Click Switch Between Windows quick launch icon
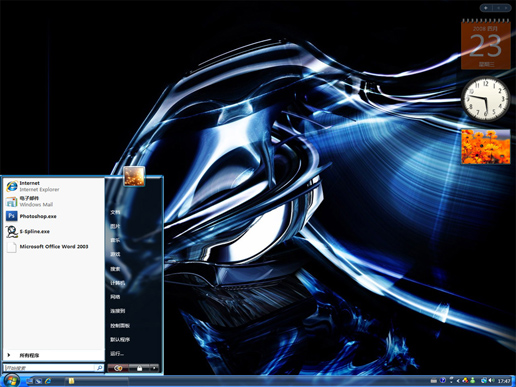The height and width of the screenshot is (387, 516). click(39, 381)
